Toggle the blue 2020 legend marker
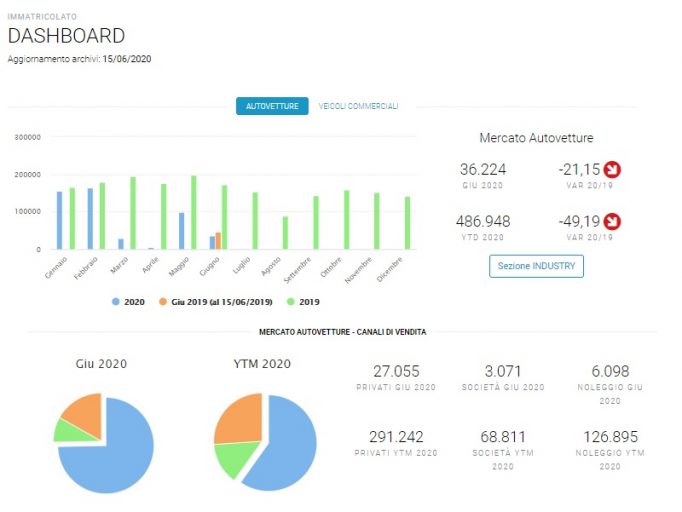 click(116, 301)
